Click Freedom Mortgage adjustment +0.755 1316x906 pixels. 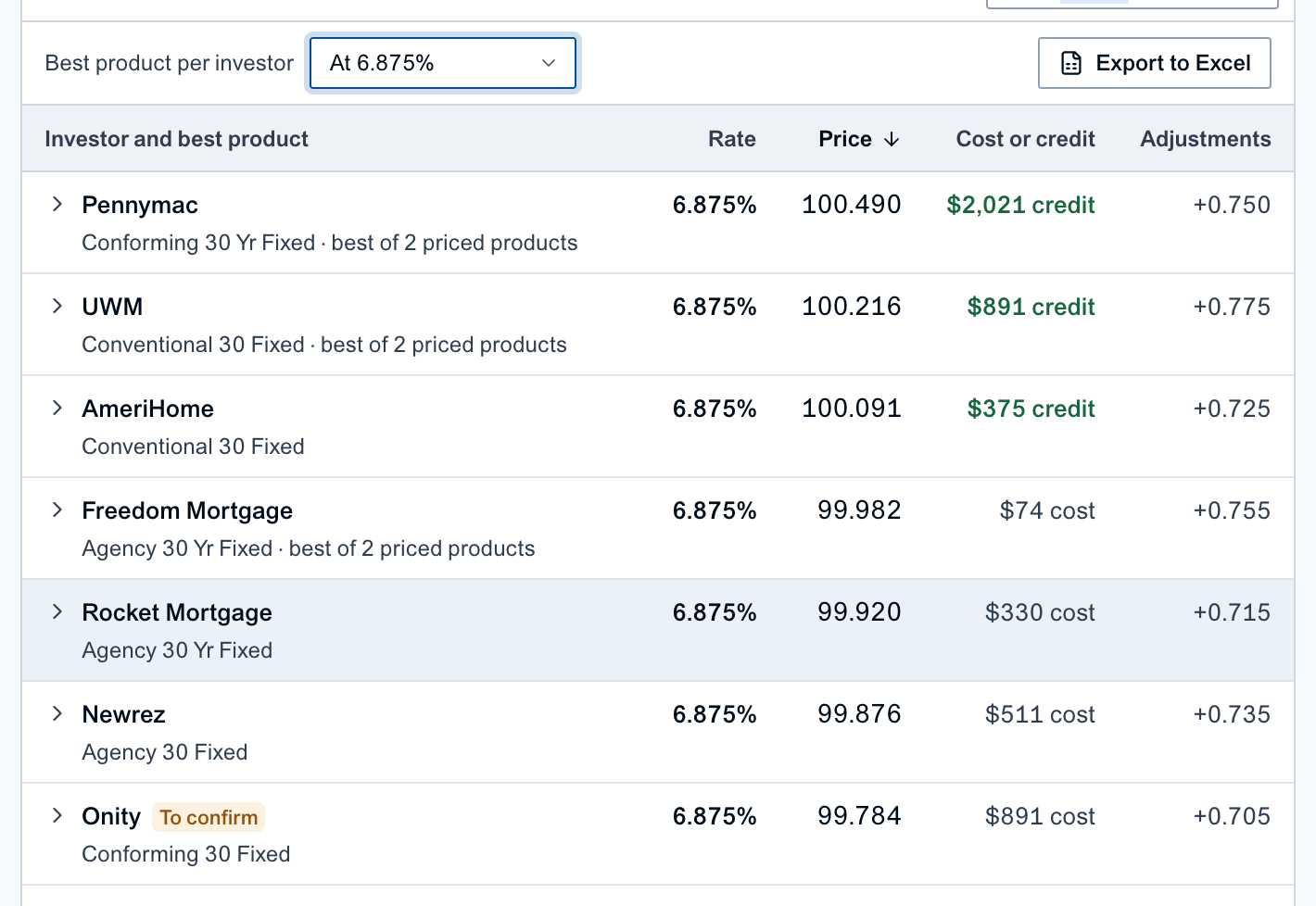coord(1232,510)
